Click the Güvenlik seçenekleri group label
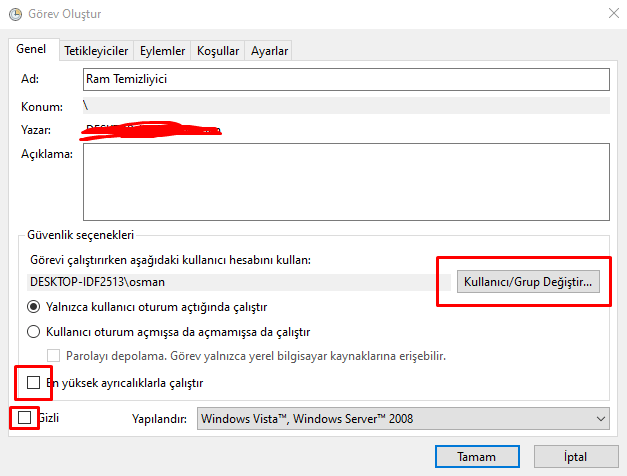This screenshot has height=476, width=627. point(80,235)
